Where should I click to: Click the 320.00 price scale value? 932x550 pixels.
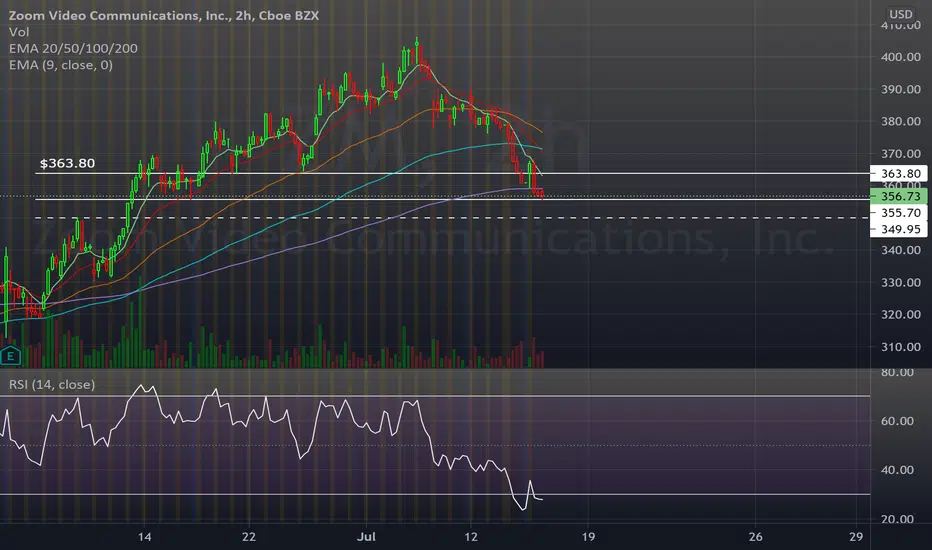point(901,315)
